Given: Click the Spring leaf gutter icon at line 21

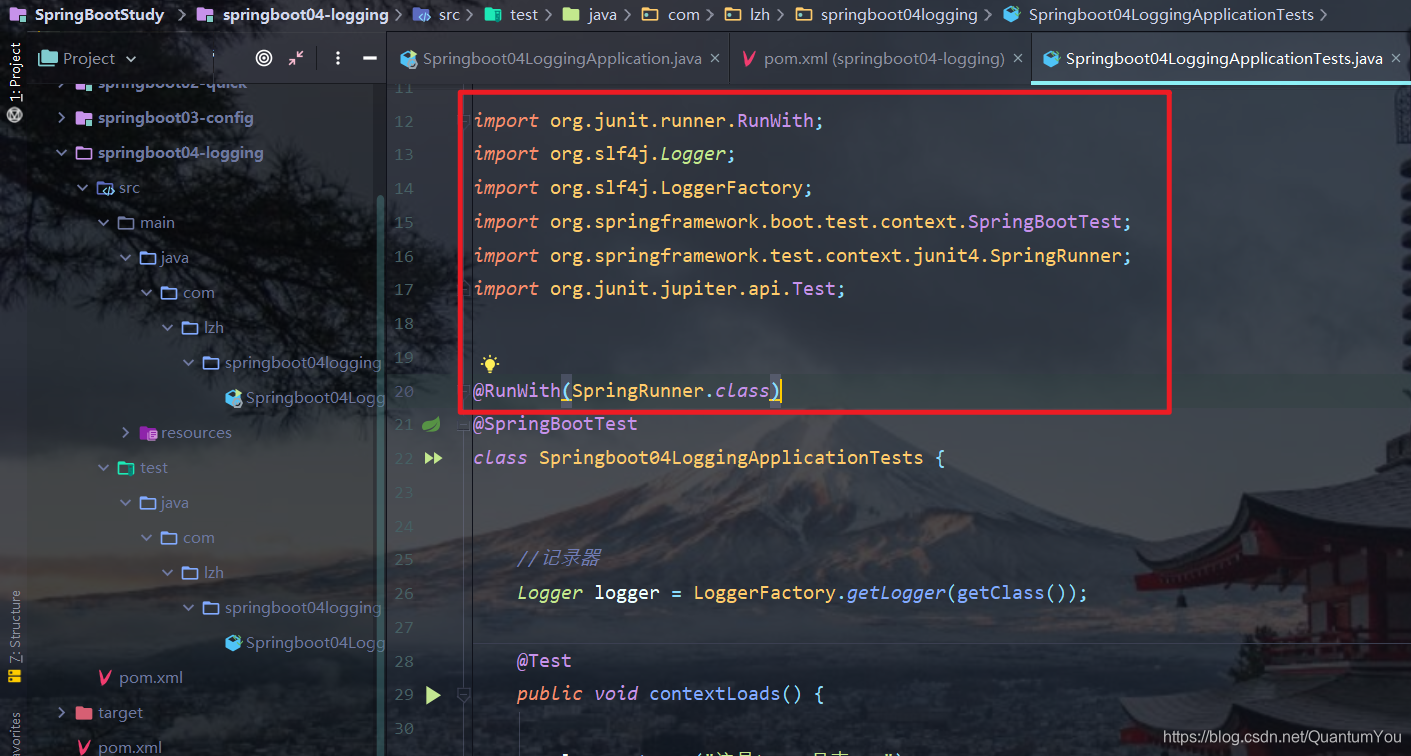Looking at the screenshot, I should [432, 425].
